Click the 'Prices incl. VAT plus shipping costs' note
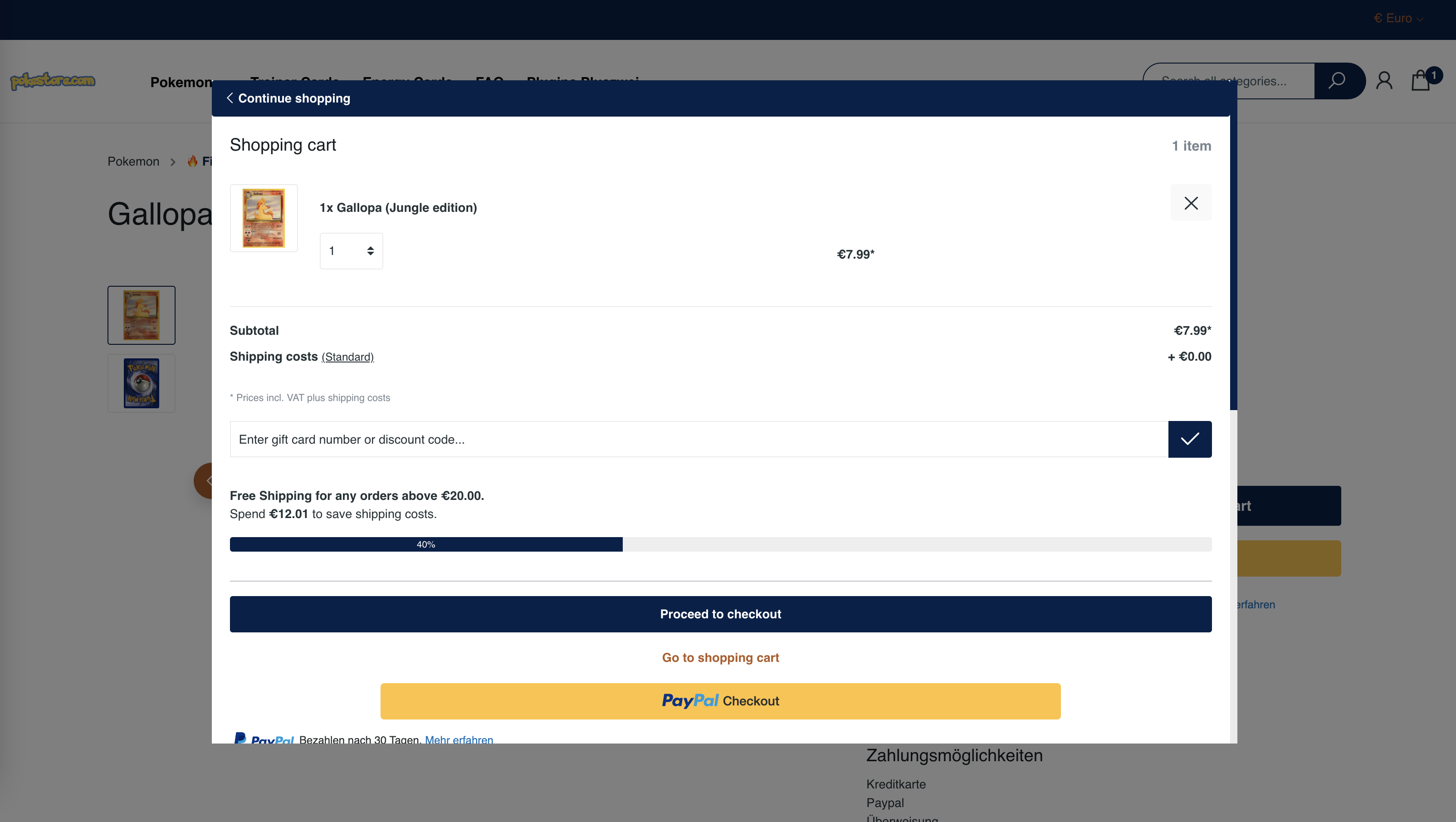Screen dimensions: 1456x822 point(310,398)
